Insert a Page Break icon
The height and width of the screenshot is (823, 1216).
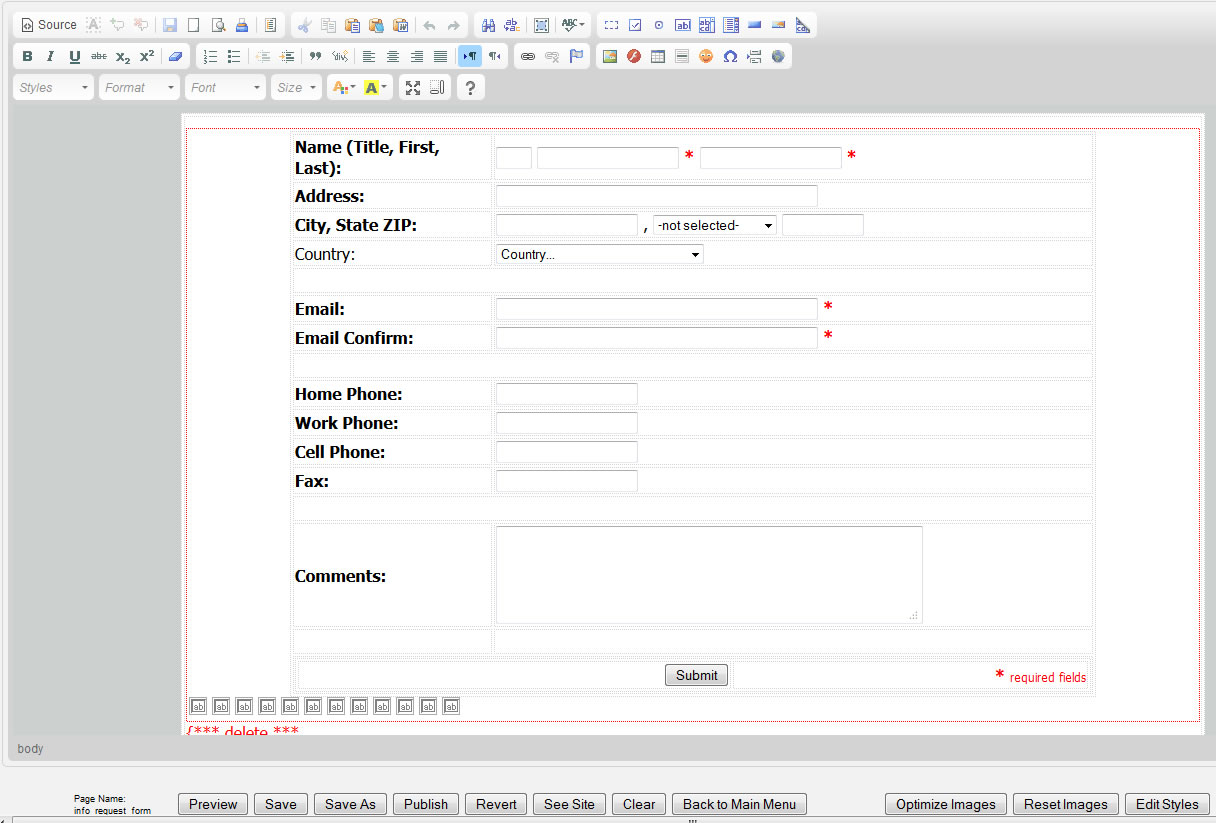click(x=754, y=56)
